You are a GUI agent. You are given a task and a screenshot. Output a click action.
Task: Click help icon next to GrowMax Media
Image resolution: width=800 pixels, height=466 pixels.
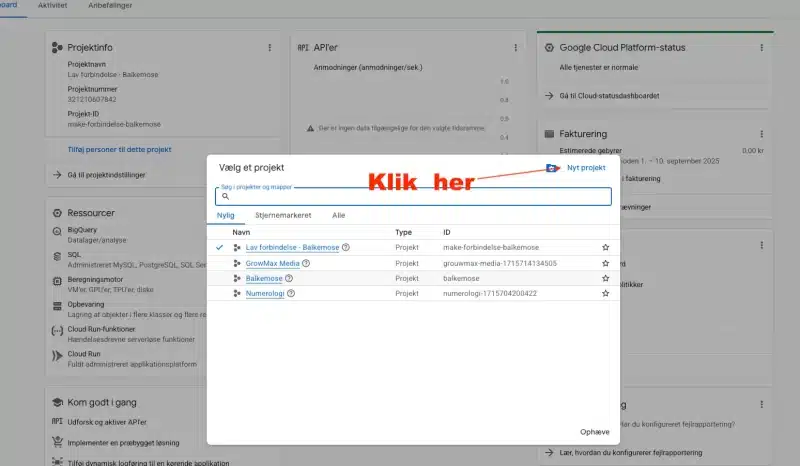coord(306,263)
